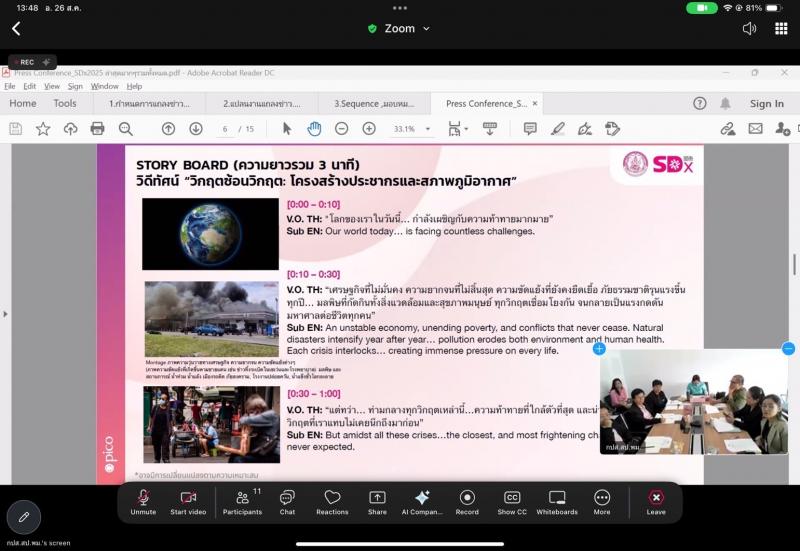Click the share link icon
Viewport: 800px width, 551px height.
[728, 129]
